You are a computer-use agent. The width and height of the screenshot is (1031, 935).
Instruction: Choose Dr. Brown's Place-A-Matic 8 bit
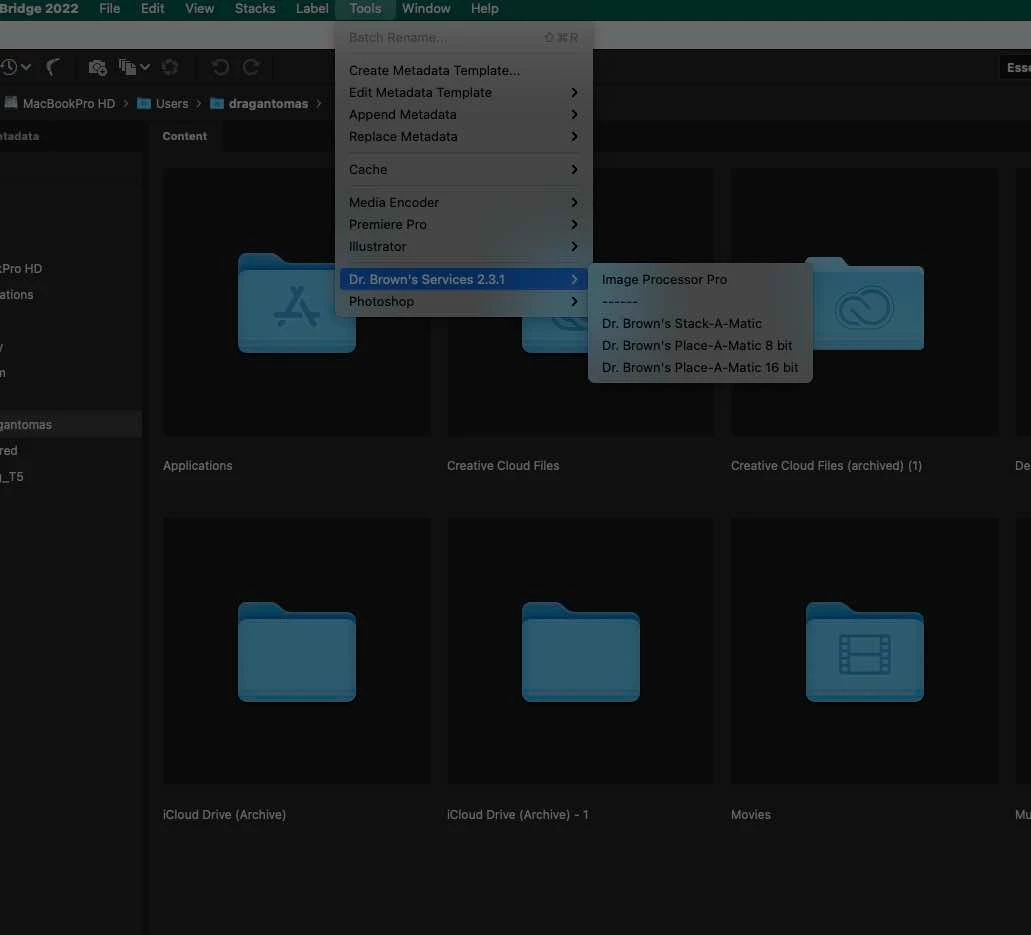700,346
